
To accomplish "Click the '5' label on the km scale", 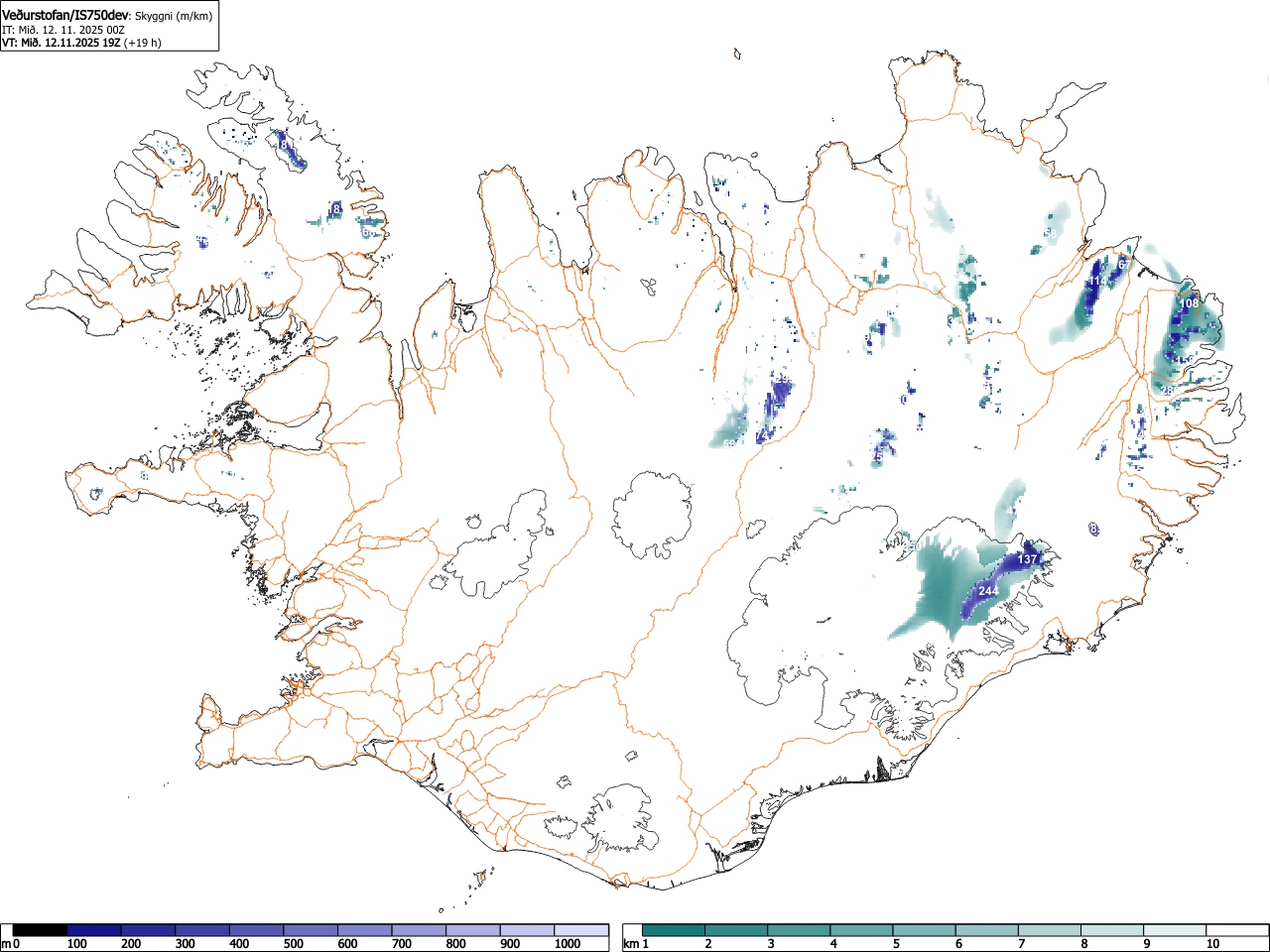I will click(896, 944).
